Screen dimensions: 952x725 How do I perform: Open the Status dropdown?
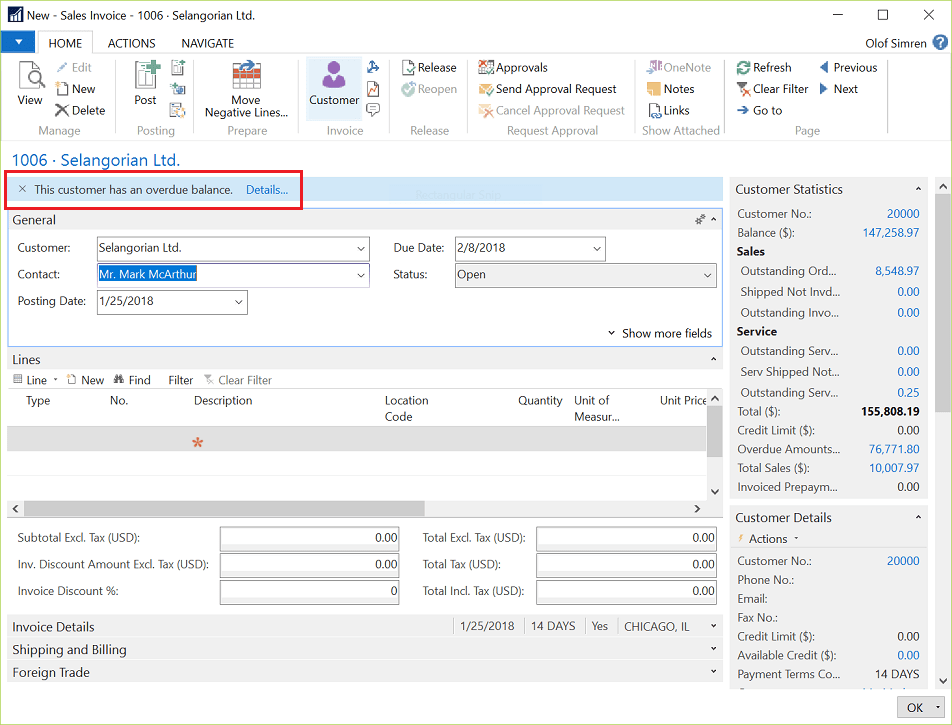point(707,275)
